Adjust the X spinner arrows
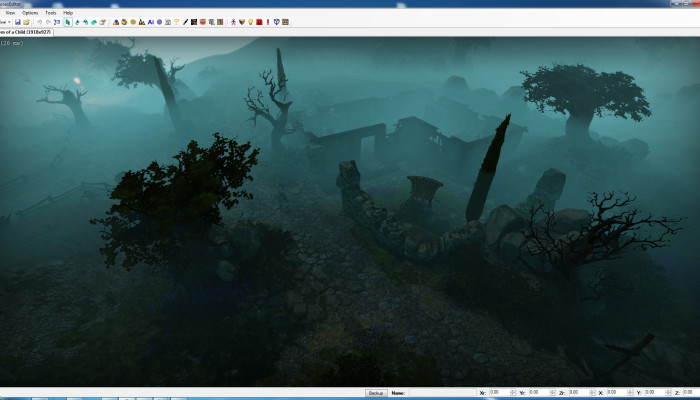 [x=630, y=392]
